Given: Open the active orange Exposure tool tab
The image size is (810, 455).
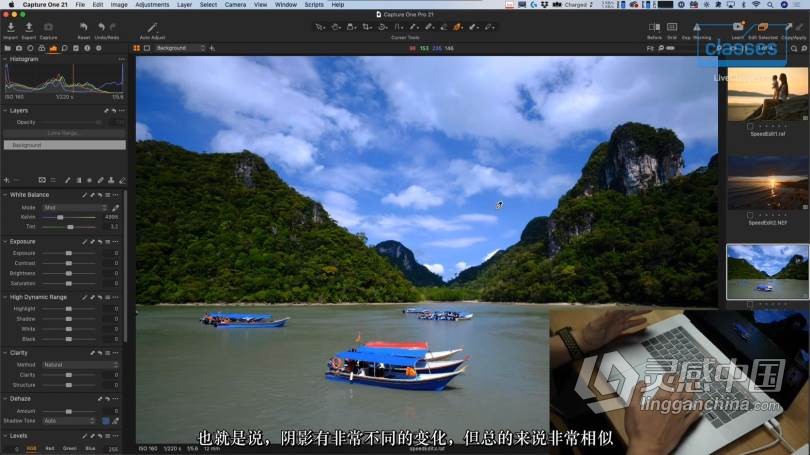Looking at the screenshot, I should click(53, 48).
